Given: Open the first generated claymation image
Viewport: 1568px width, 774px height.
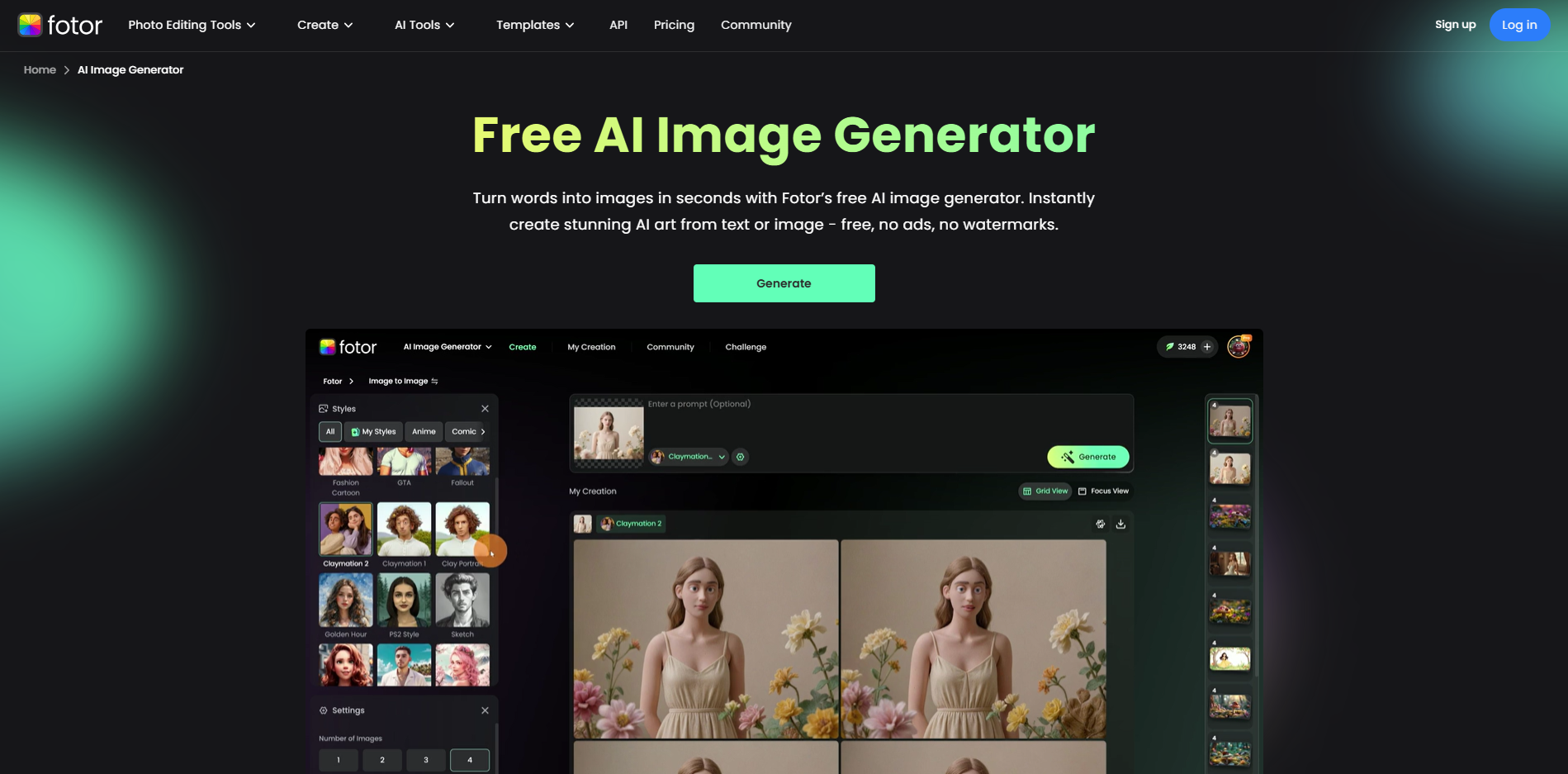Looking at the screenshot, I should pos(706,639).
